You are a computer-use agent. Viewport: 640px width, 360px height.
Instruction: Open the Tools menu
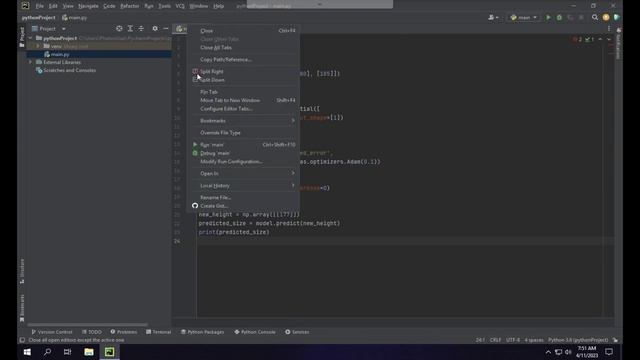[x=164, y=6]
